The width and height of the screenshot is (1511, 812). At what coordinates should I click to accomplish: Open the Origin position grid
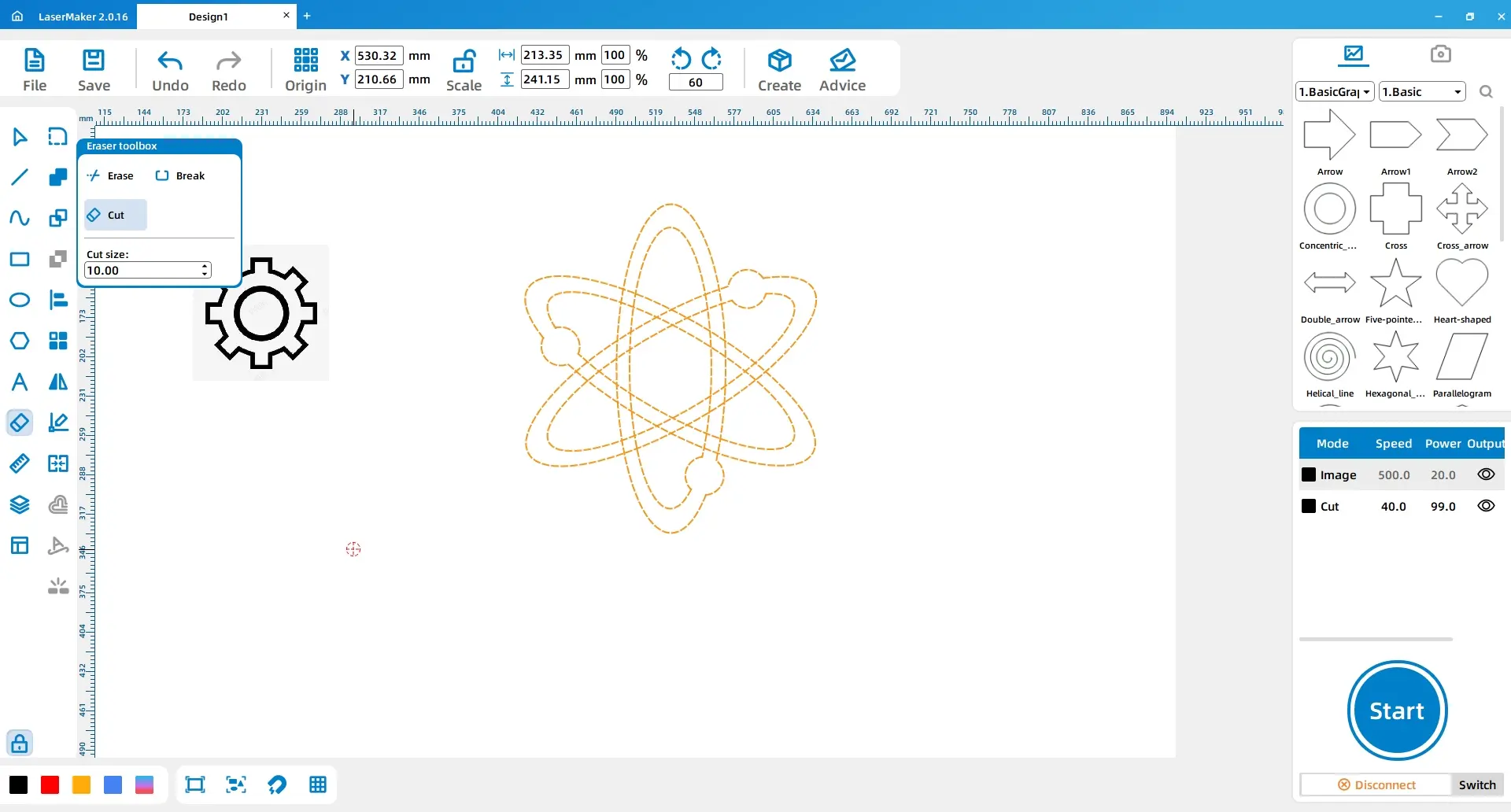305,70
